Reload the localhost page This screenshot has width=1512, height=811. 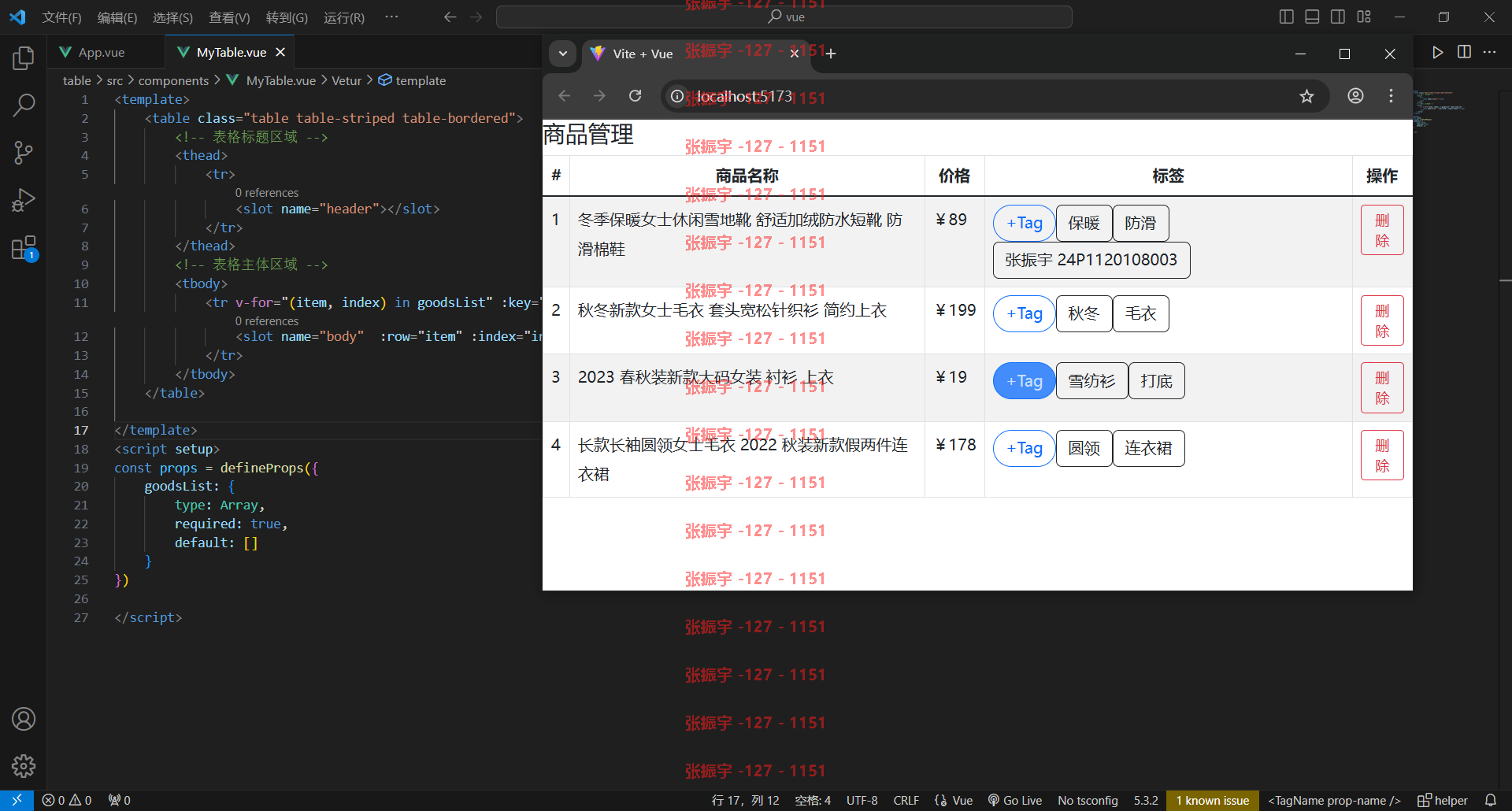636,96
